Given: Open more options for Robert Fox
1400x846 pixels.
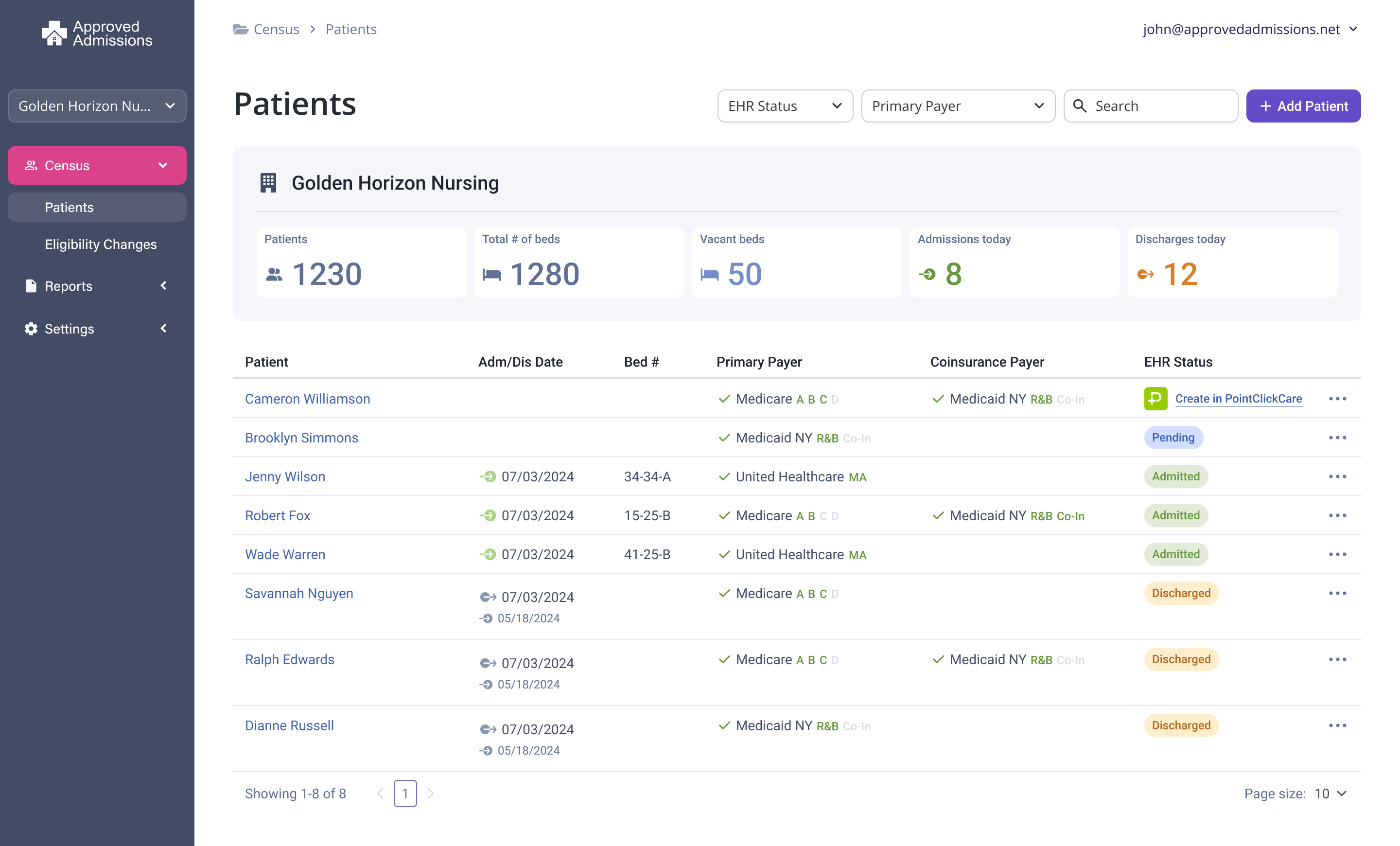Looking at the screenshot, I should click(x=1337, y=515).
